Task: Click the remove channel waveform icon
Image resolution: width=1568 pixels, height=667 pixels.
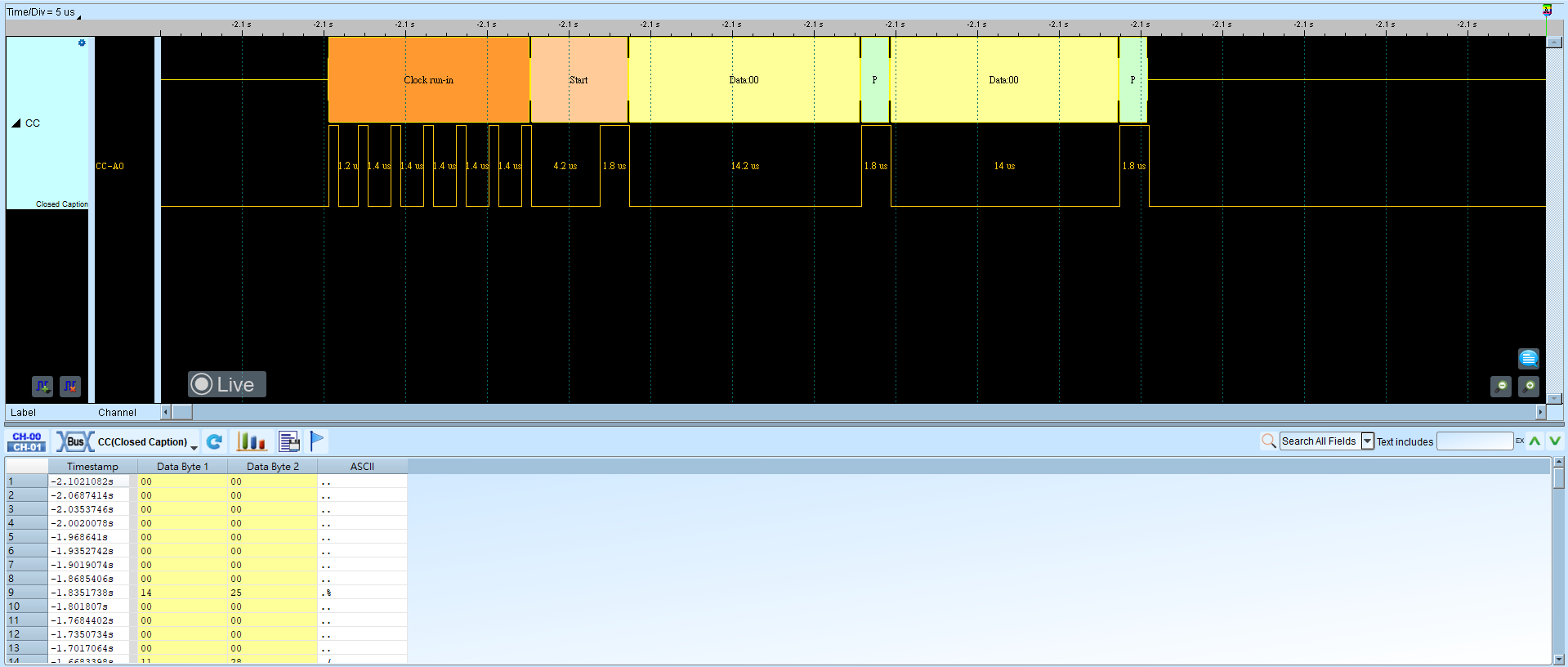Action: (70, 386)
